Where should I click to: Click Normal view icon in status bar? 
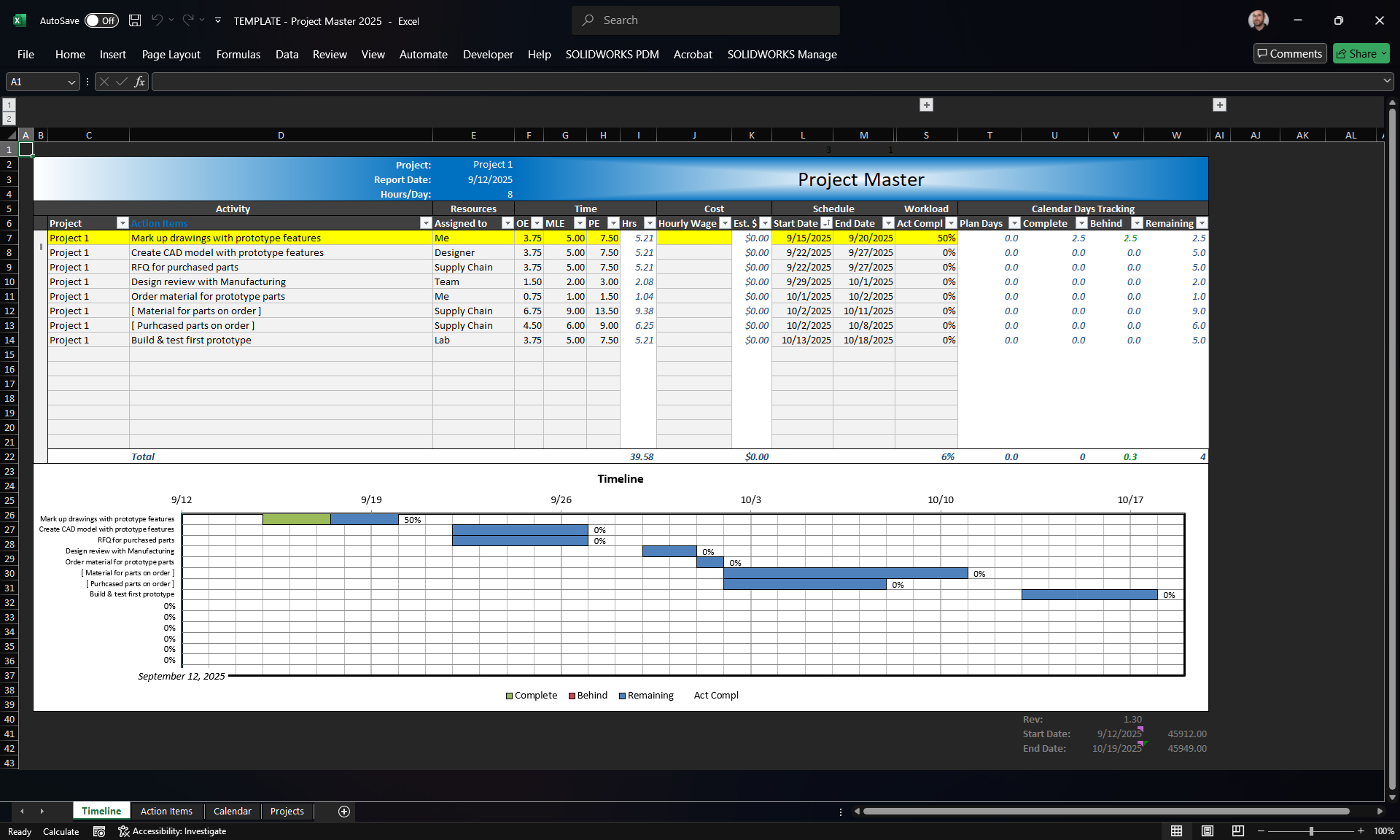(1176, 831)
